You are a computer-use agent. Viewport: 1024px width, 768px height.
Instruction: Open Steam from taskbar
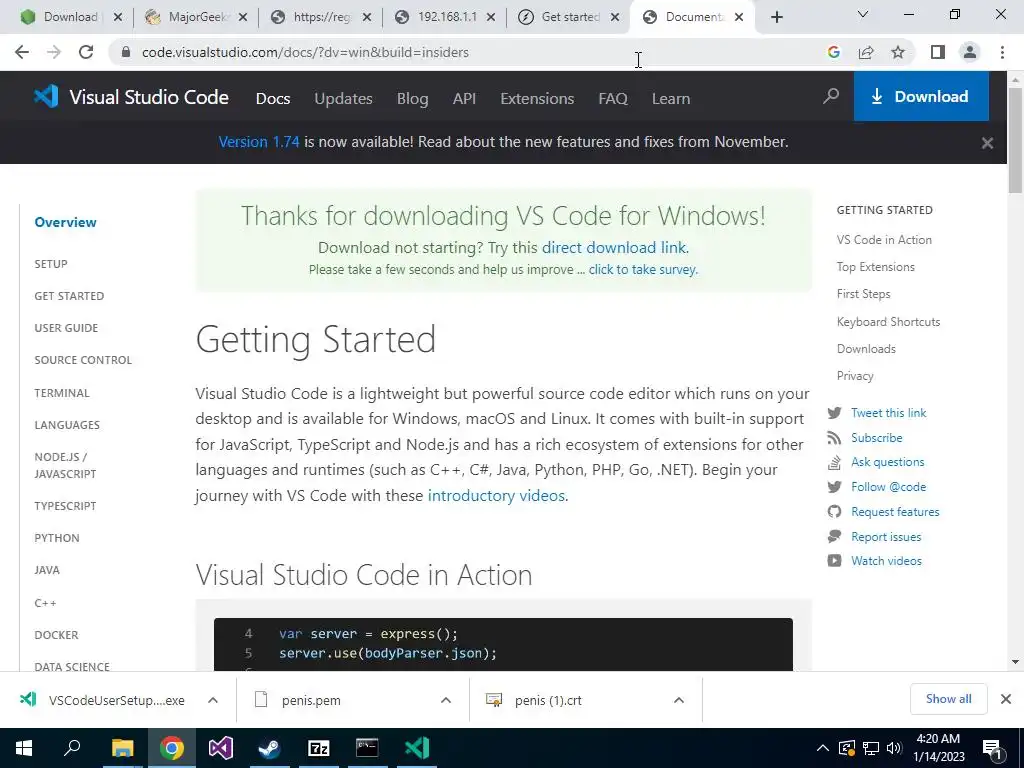click(269, 748)
